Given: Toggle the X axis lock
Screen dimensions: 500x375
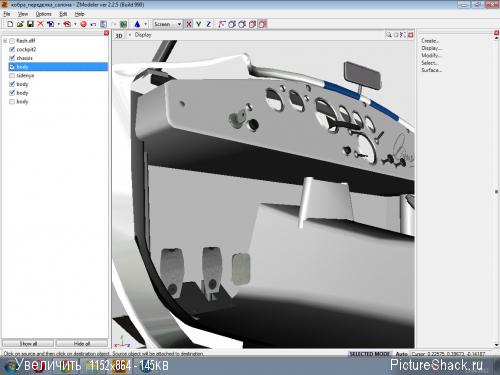Looking at the screenshot, I should pos(189,24).
